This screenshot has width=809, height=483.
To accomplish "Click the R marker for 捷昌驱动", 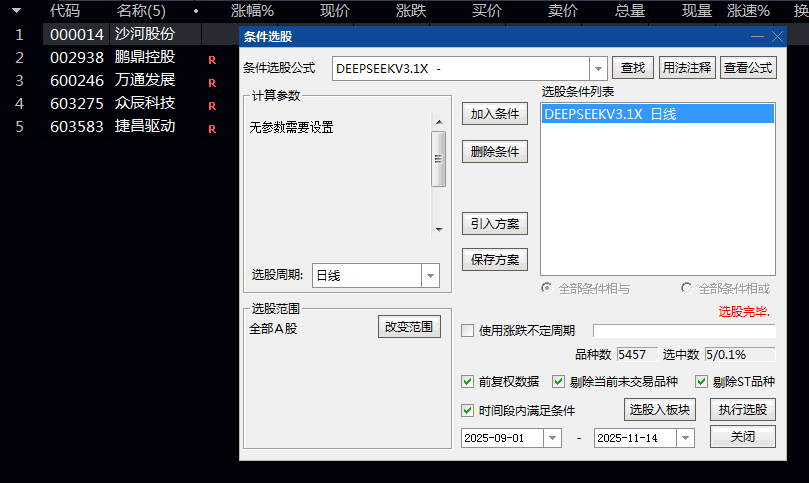I will coord(212,129).
